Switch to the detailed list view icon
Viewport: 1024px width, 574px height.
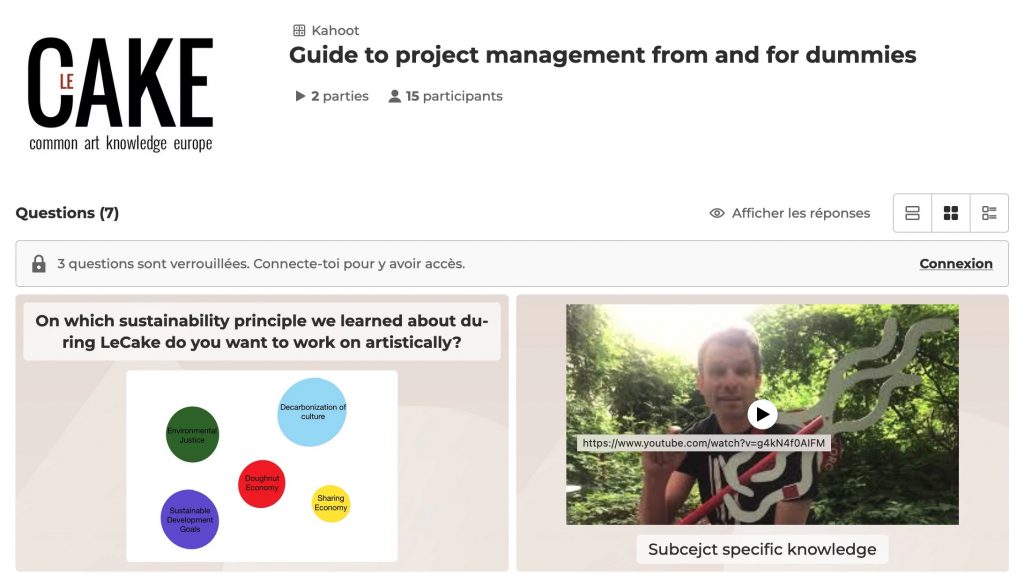[x=989, y=213]
